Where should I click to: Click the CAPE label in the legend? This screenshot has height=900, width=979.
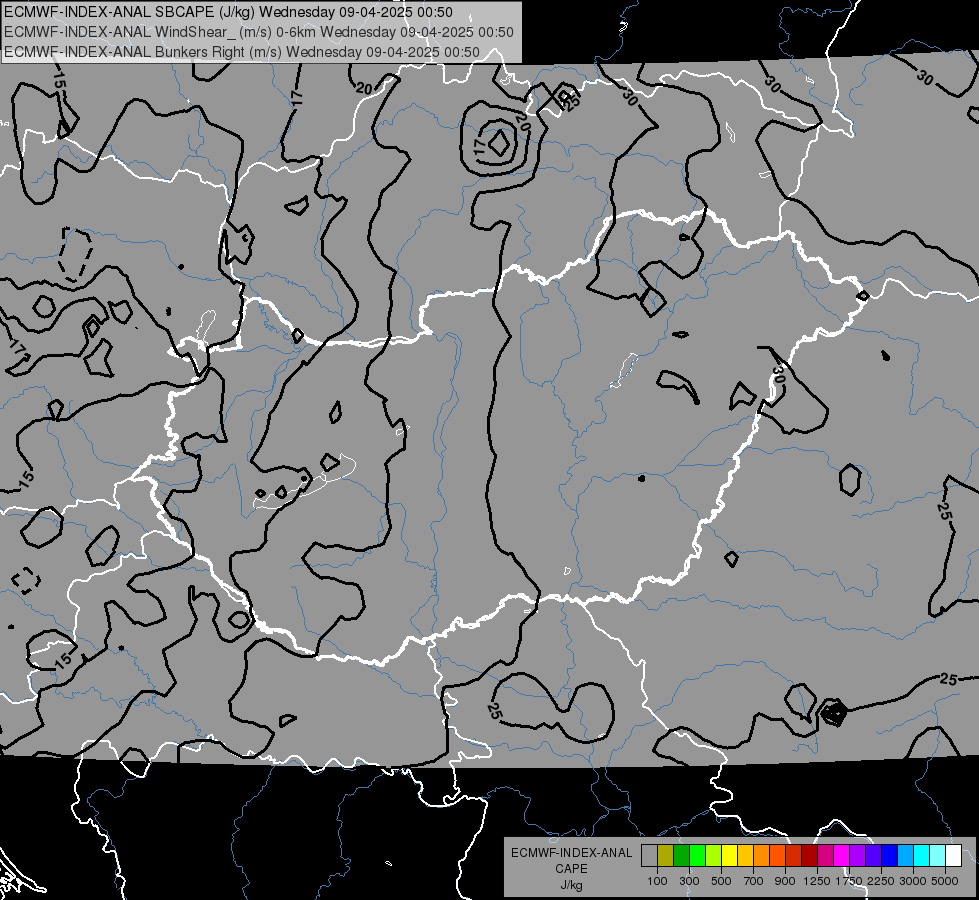click(x=571, y=869)
